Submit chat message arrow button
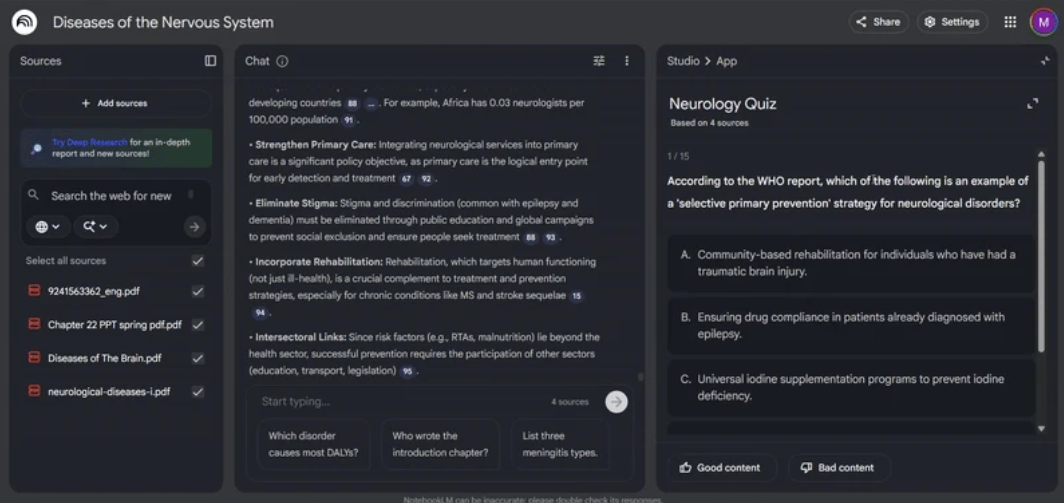1064x503 pixels. pos(616,401)
